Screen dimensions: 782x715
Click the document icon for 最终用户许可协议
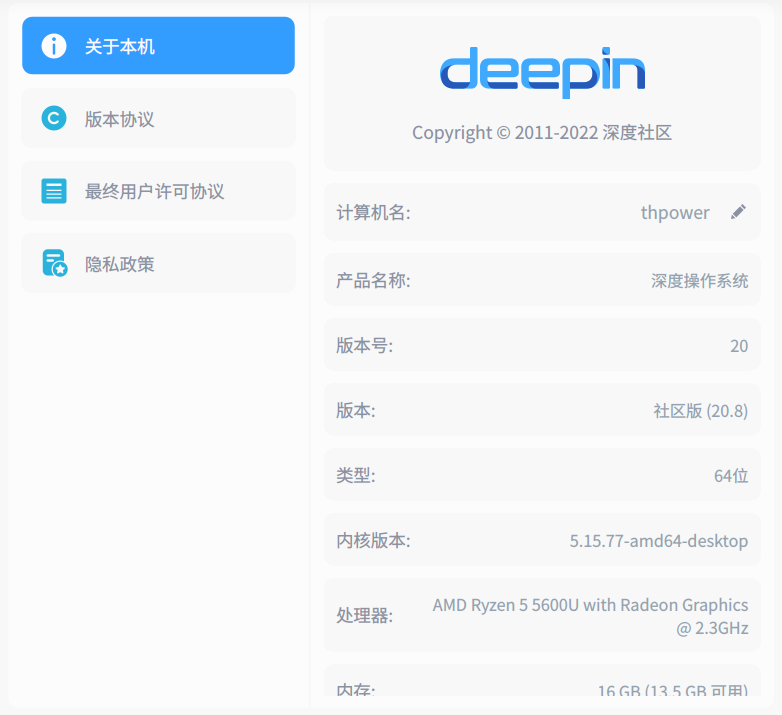pos(54,191)
